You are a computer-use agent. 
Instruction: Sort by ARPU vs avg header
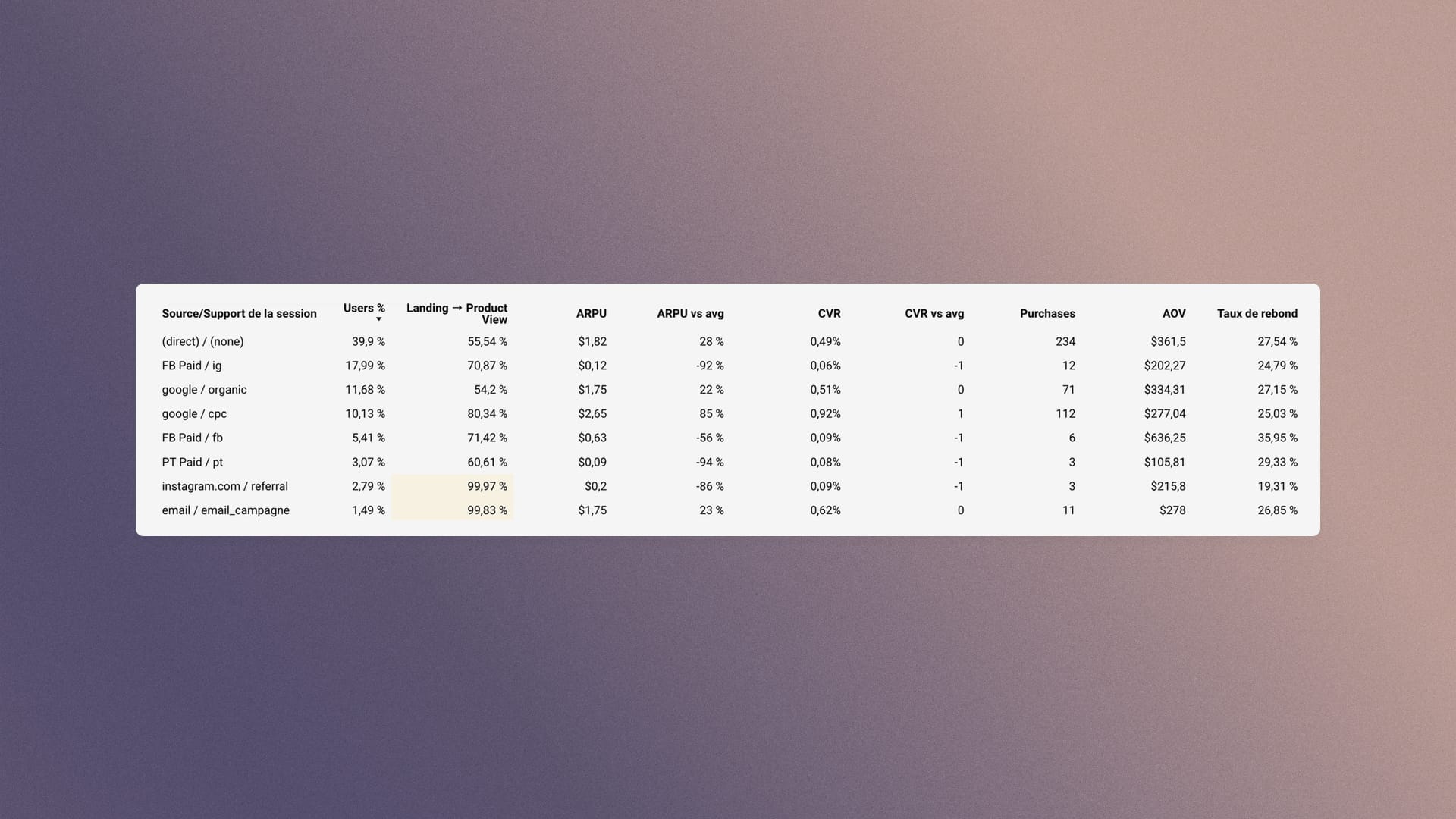point(690,314)
